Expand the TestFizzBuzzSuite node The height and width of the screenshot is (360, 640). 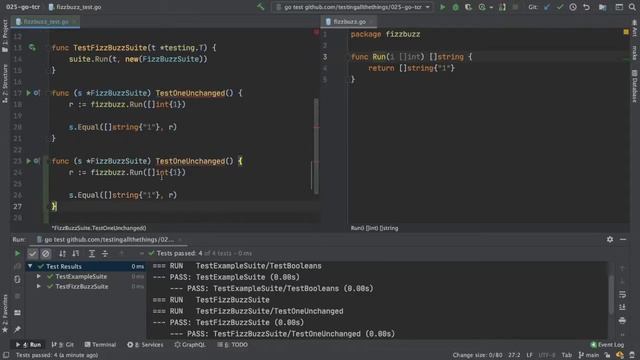[x=39, y=287]
